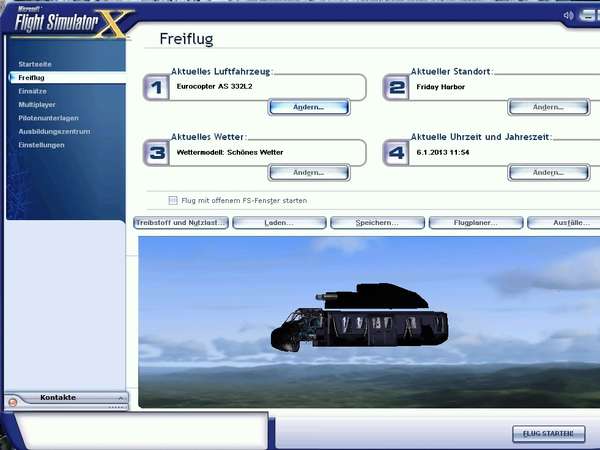This screenshot has height=450, width=600.
Task: Enable Flug mit offenem FS-Fenster starten
Action: (173, 201)
